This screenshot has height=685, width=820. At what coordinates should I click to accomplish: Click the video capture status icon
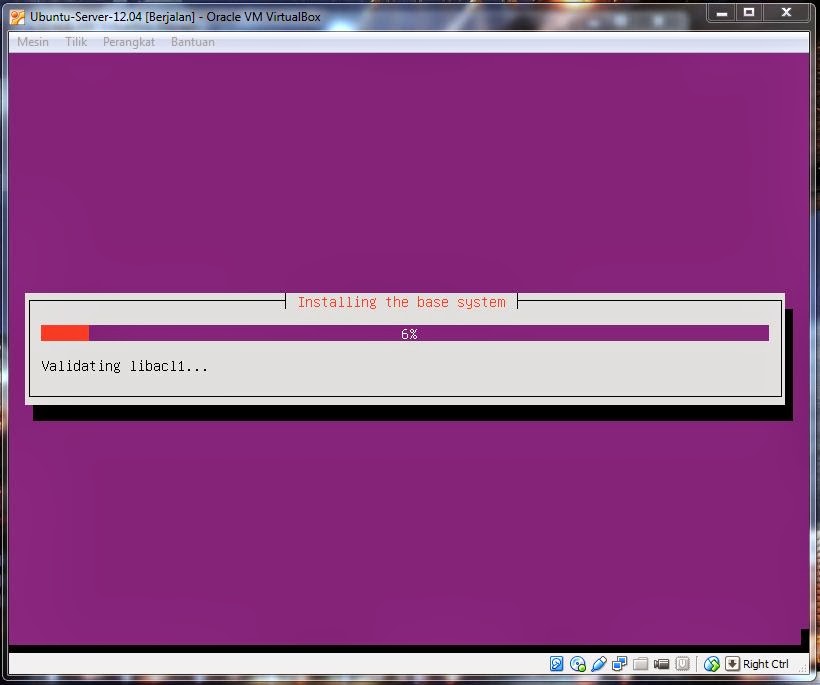662,664
